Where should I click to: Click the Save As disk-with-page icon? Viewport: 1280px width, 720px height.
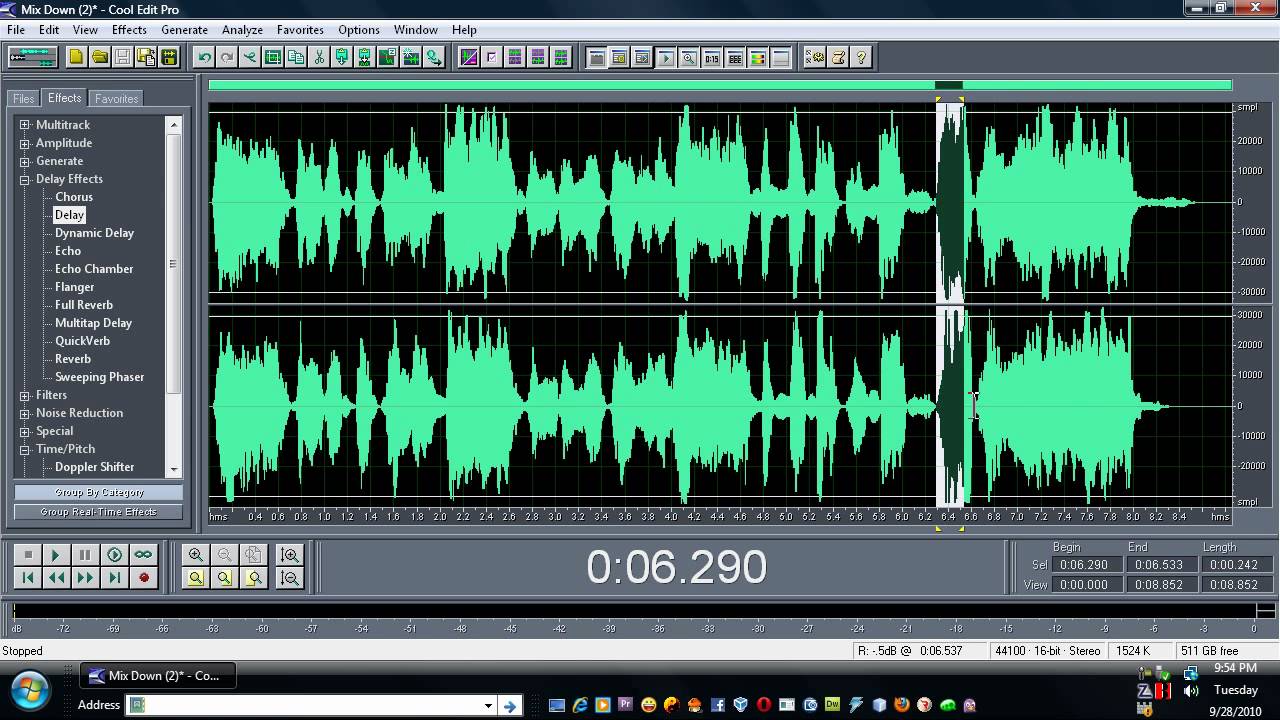[x=146, y=57]
